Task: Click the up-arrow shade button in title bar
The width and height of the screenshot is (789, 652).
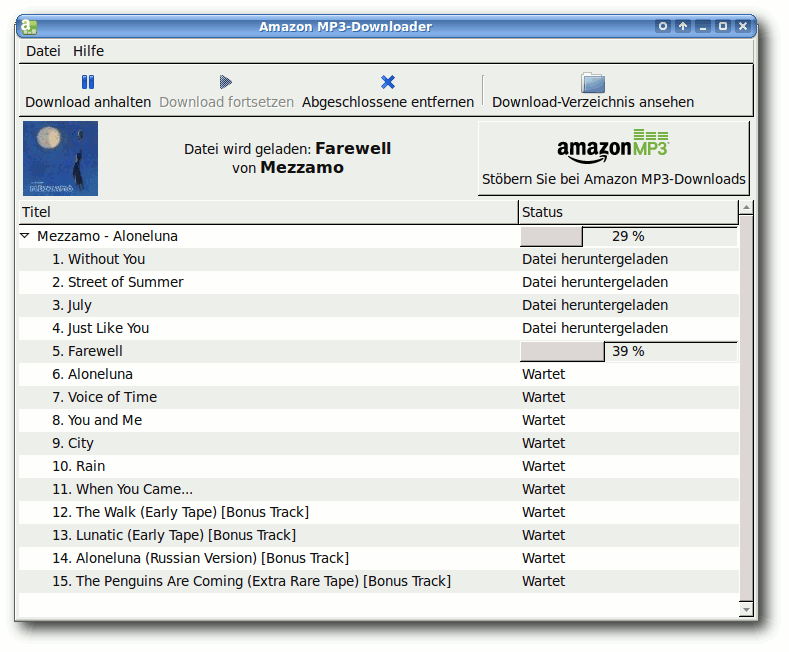Action: coord(683,26)
